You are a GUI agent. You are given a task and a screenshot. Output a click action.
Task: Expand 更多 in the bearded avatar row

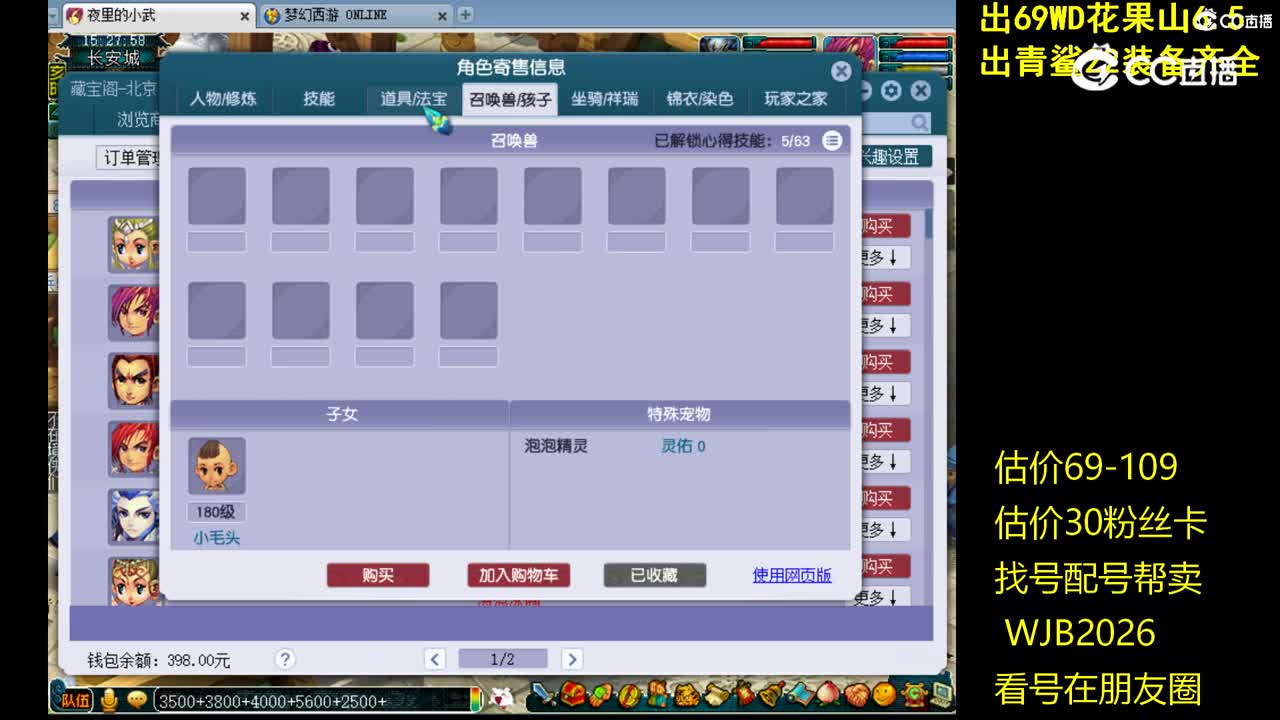click(x=884, y=393)
